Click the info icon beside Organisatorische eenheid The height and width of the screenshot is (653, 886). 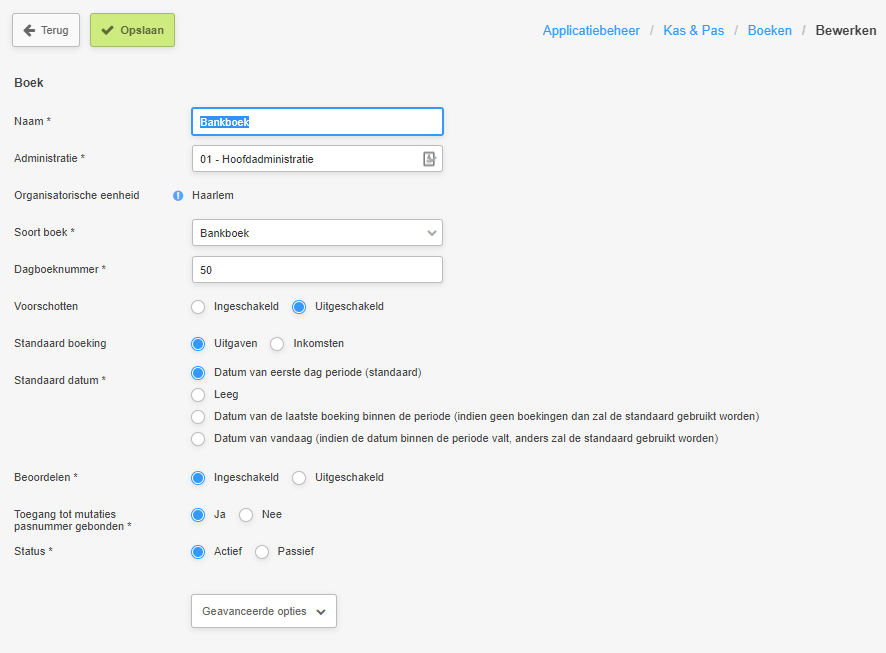coord(178,195)
